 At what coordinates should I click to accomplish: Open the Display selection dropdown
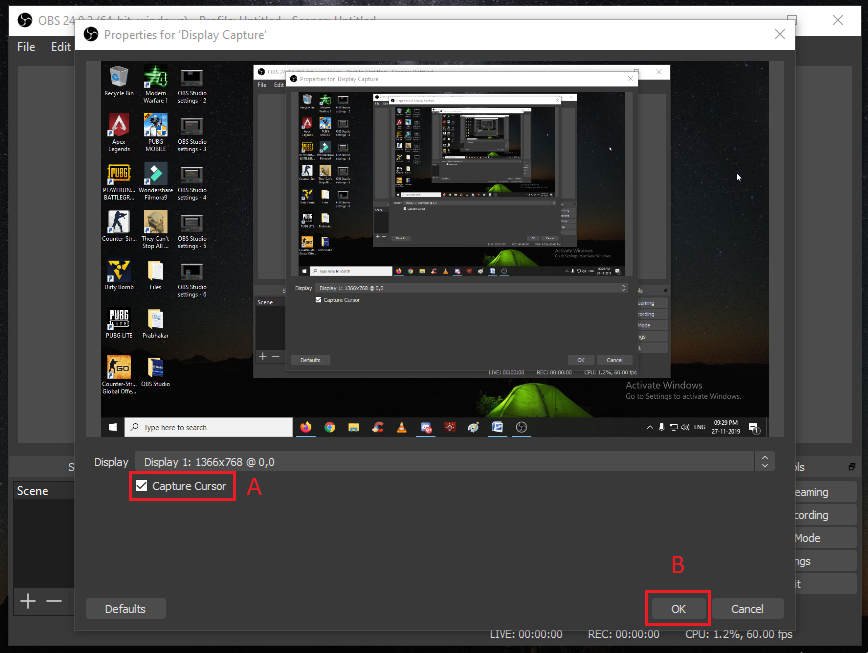click(x=765, y=461)
